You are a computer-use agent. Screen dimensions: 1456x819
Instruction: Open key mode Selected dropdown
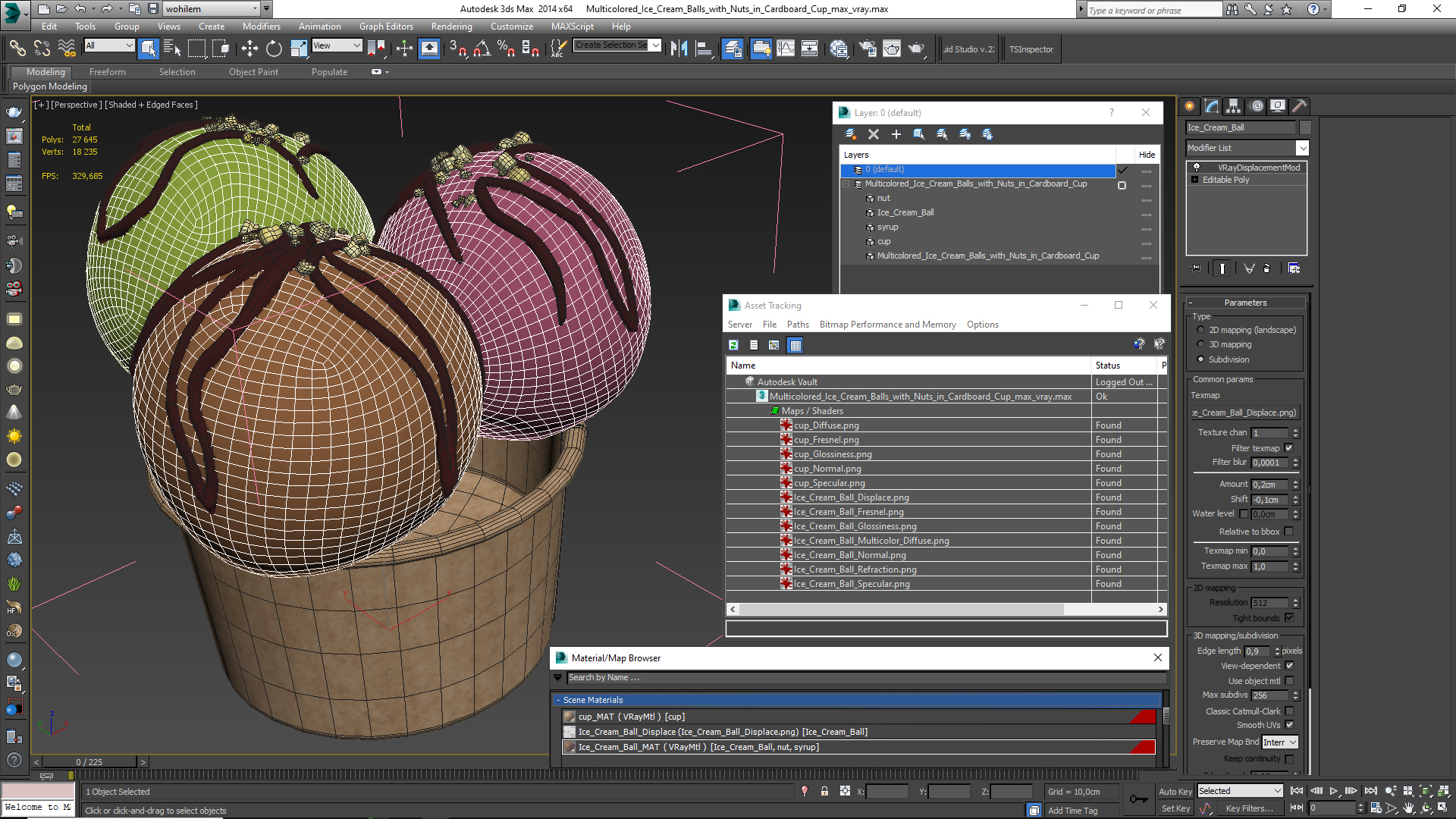1240,791
